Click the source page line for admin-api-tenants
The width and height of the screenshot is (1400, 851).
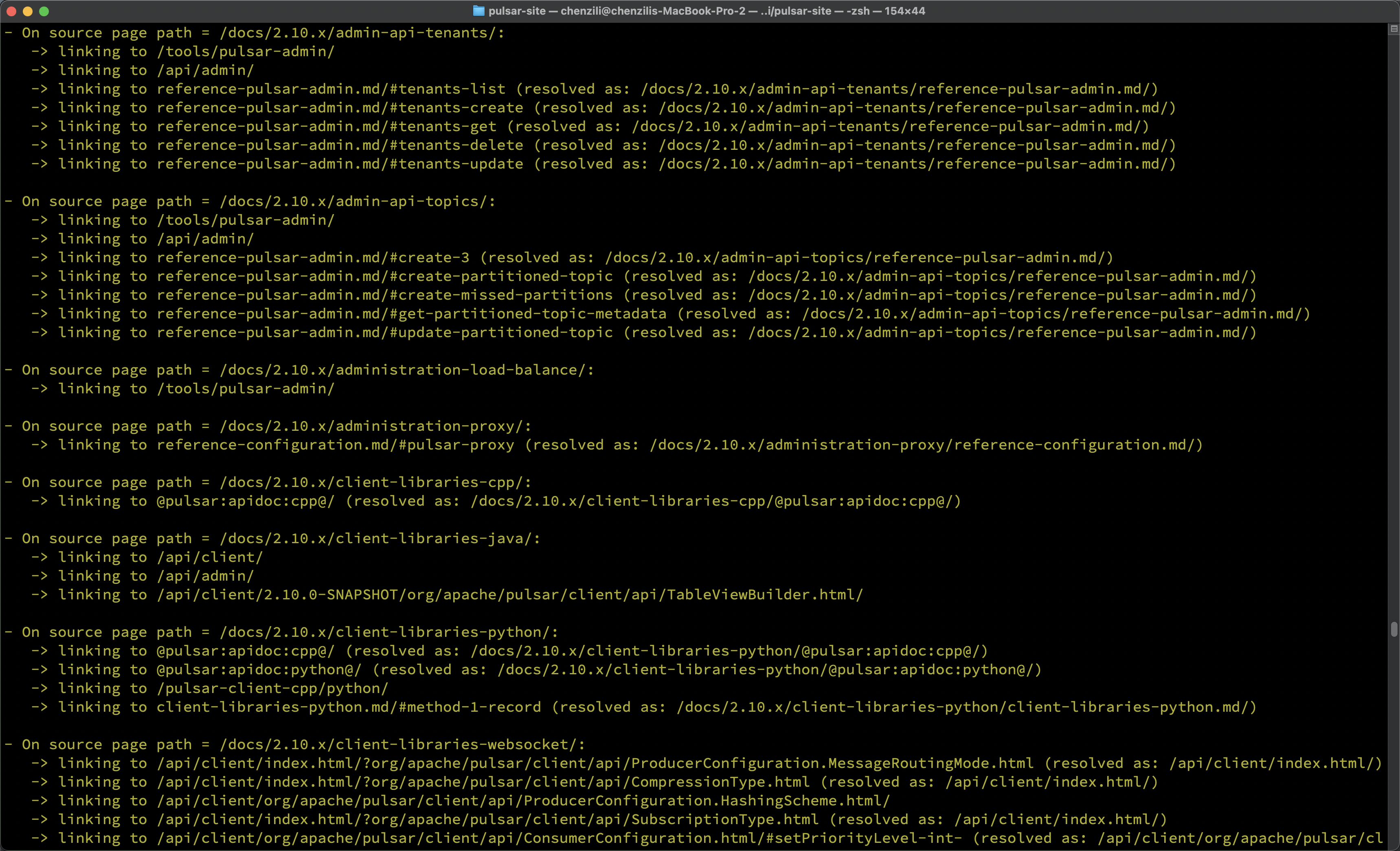[254, 33]
